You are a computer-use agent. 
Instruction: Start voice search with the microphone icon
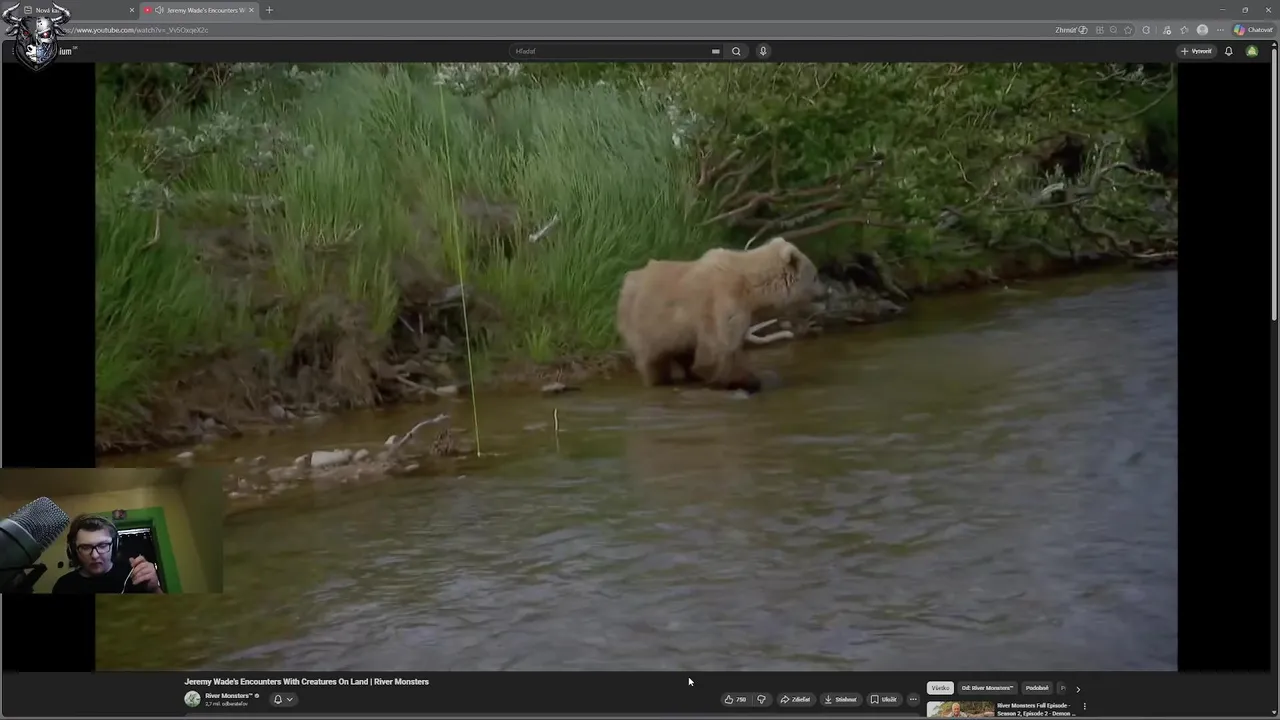tap(763, 51)
